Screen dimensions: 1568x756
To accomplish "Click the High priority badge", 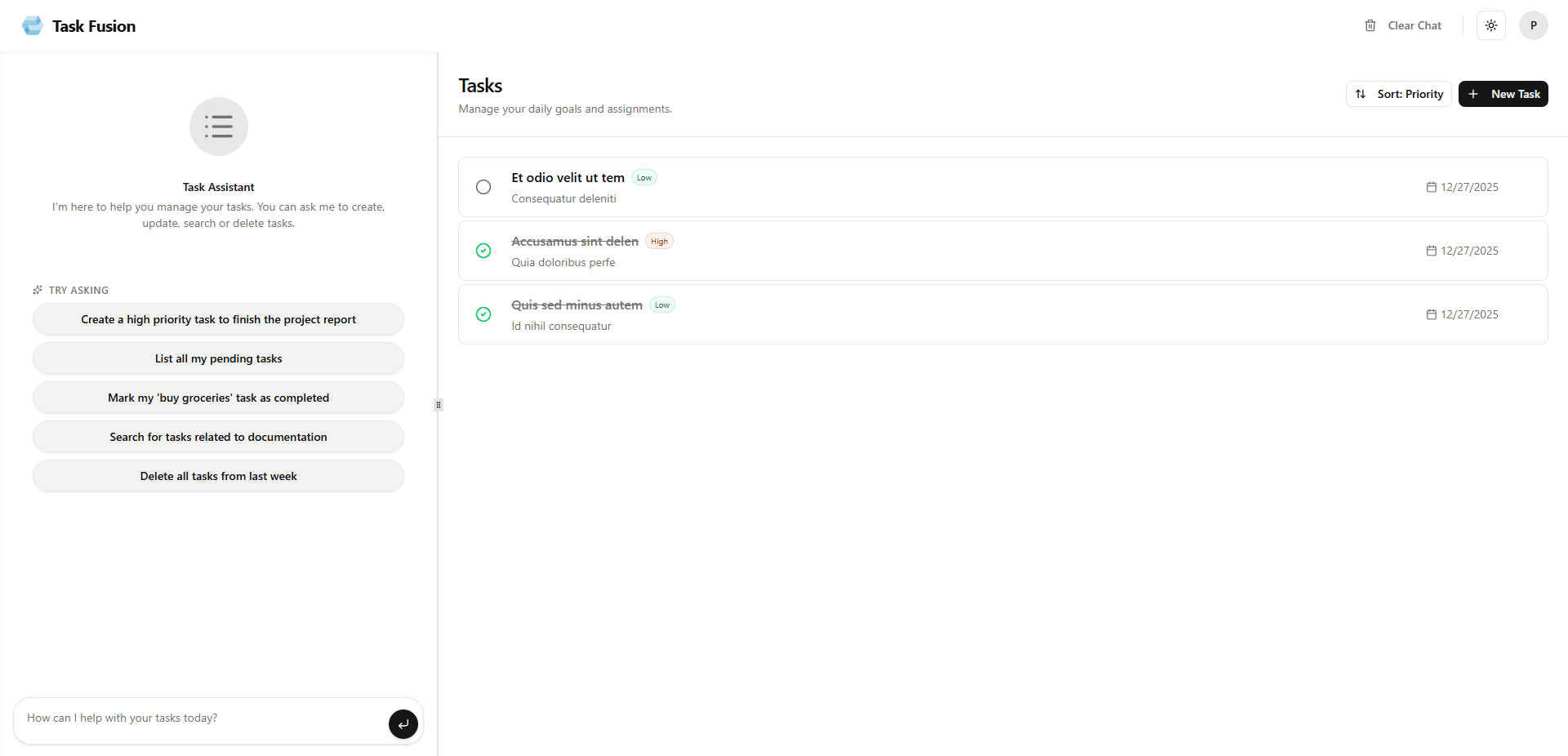I will pyautogui.click(x=659, y=242).
